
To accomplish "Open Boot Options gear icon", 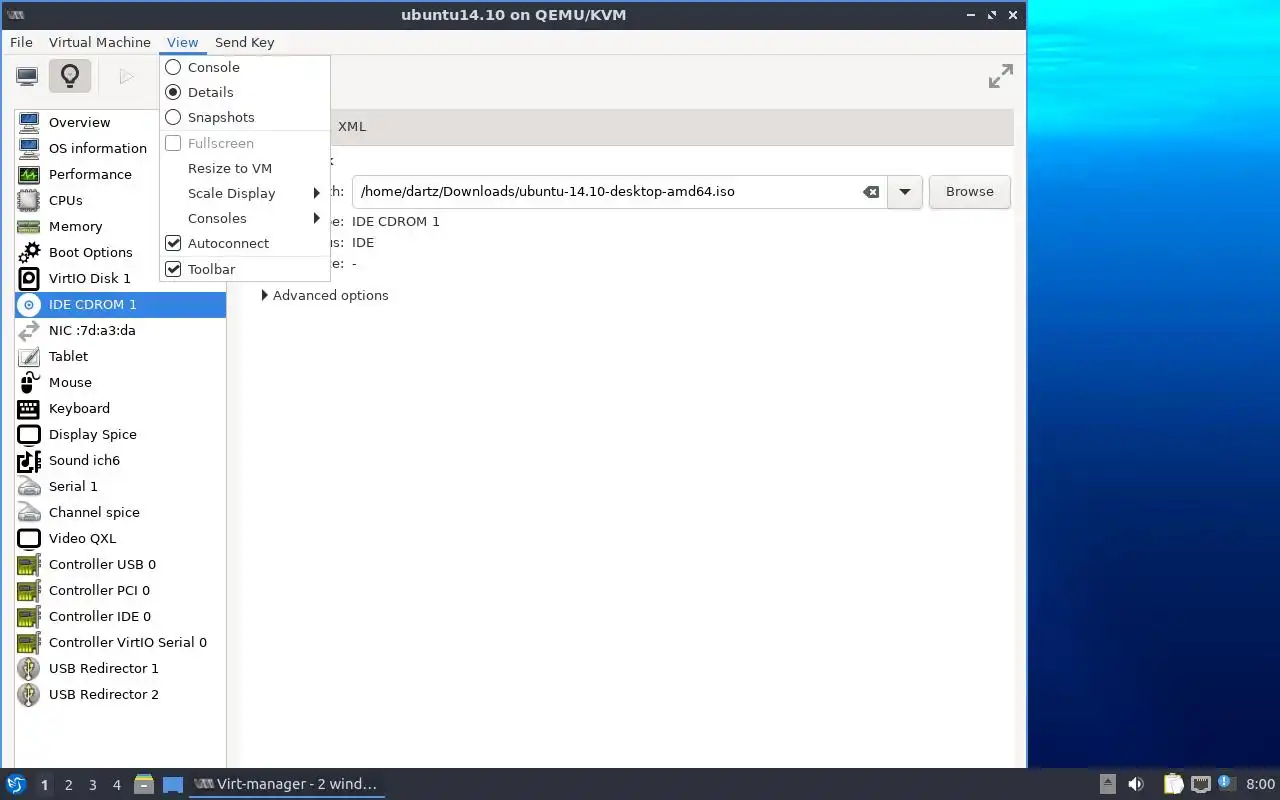I will click(29, 252).
